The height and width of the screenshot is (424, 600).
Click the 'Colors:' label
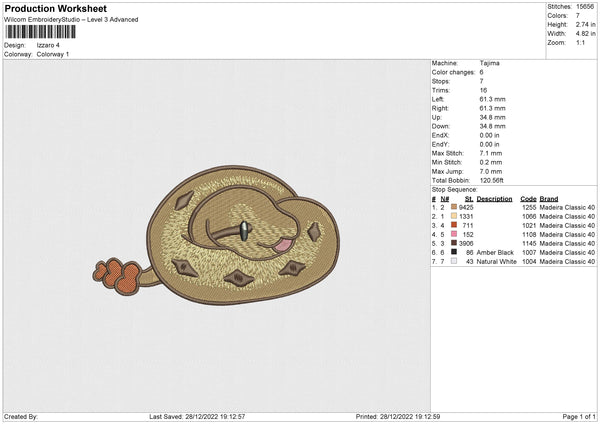coord(557,16)
